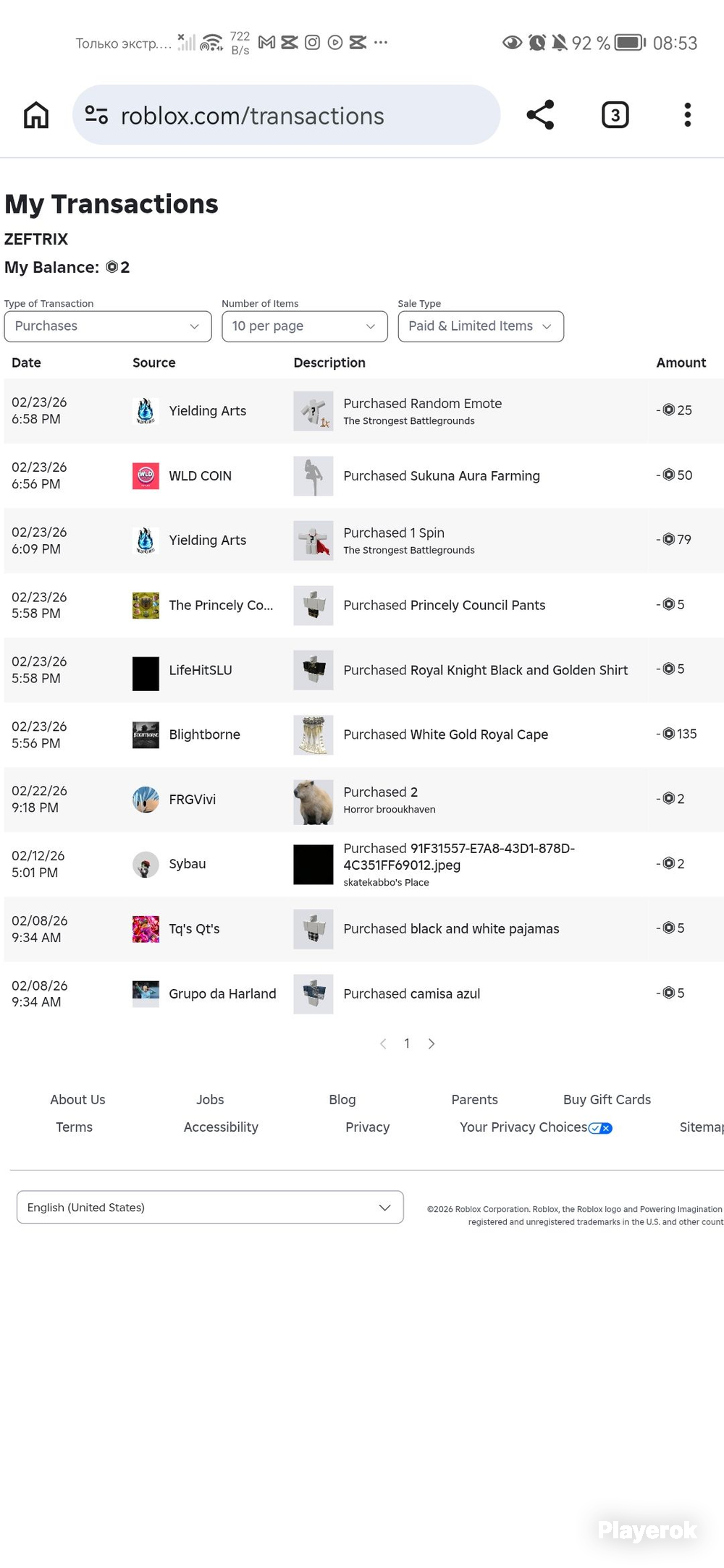
Task: Click the White Gold Royal Cape thumbnail
Action: [313, 734]
